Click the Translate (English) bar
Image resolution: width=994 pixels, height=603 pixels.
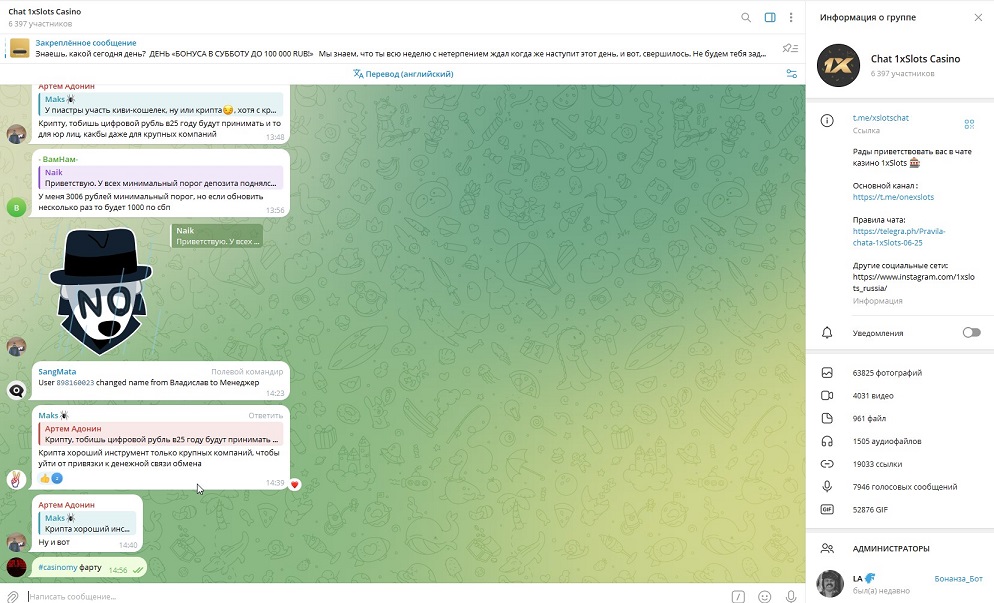pyautogui.click(x=403, y=74)
